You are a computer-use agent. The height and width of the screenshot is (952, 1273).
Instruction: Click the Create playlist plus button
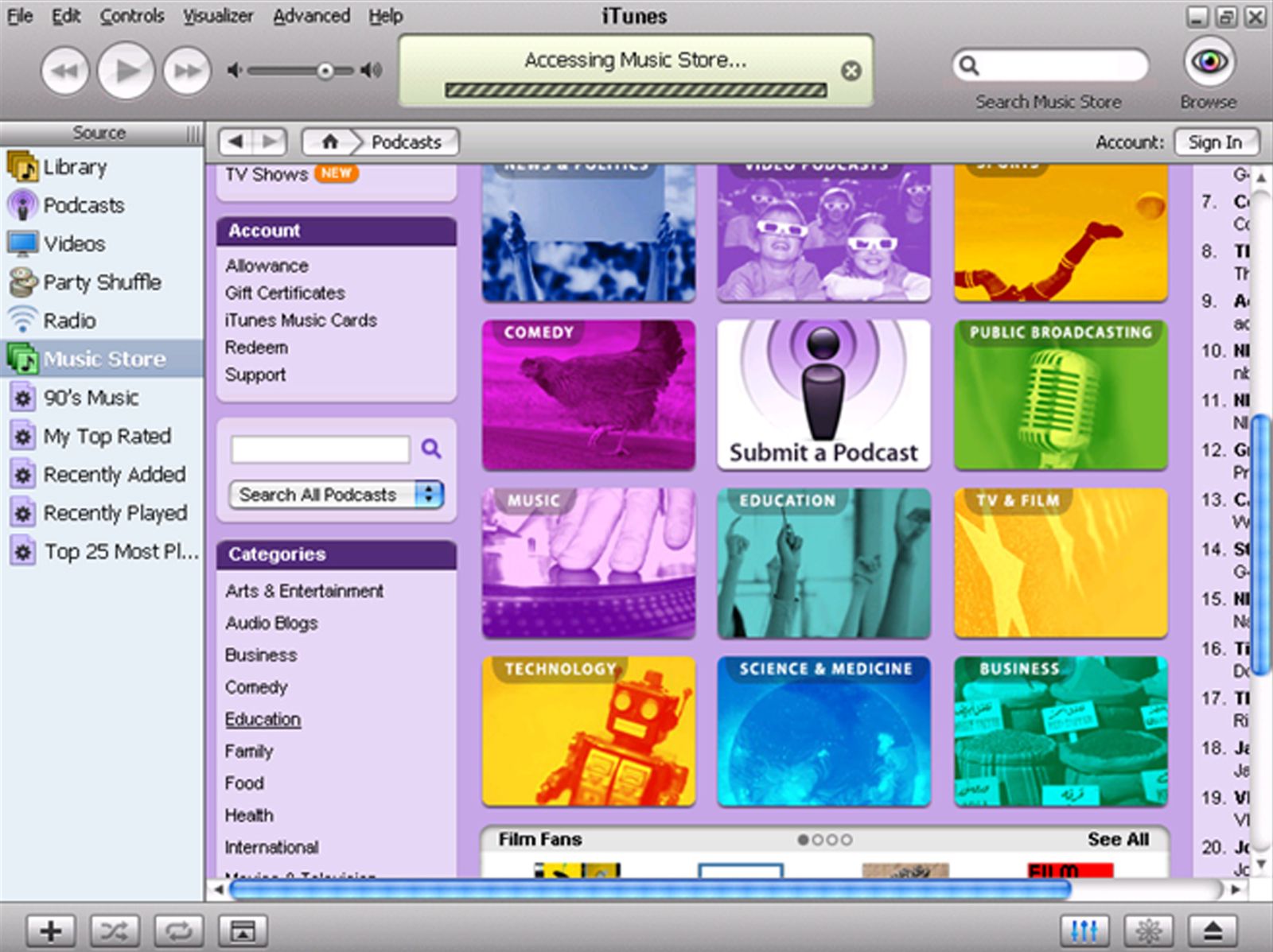pos(51,930)
